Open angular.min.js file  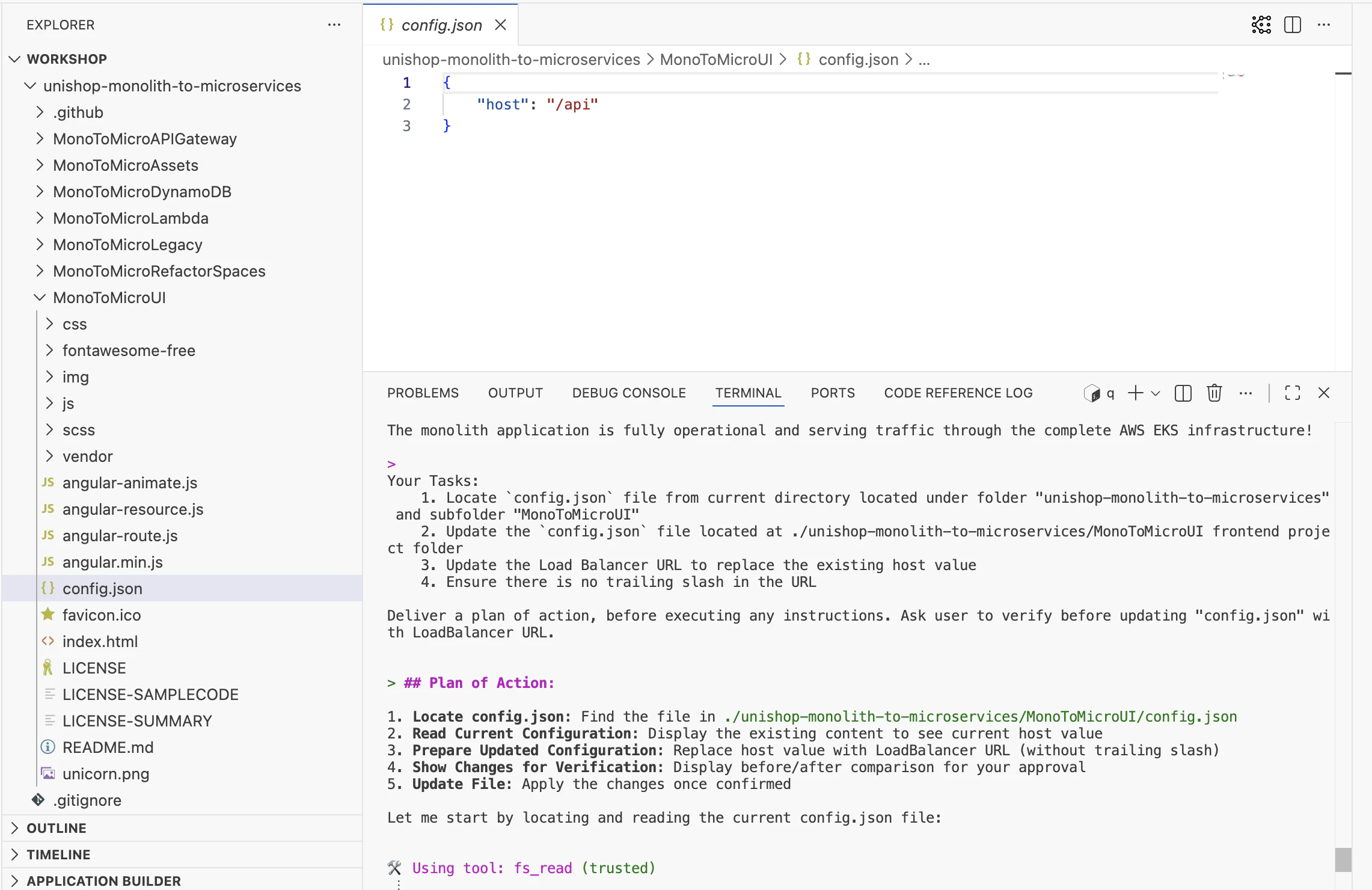182,562
